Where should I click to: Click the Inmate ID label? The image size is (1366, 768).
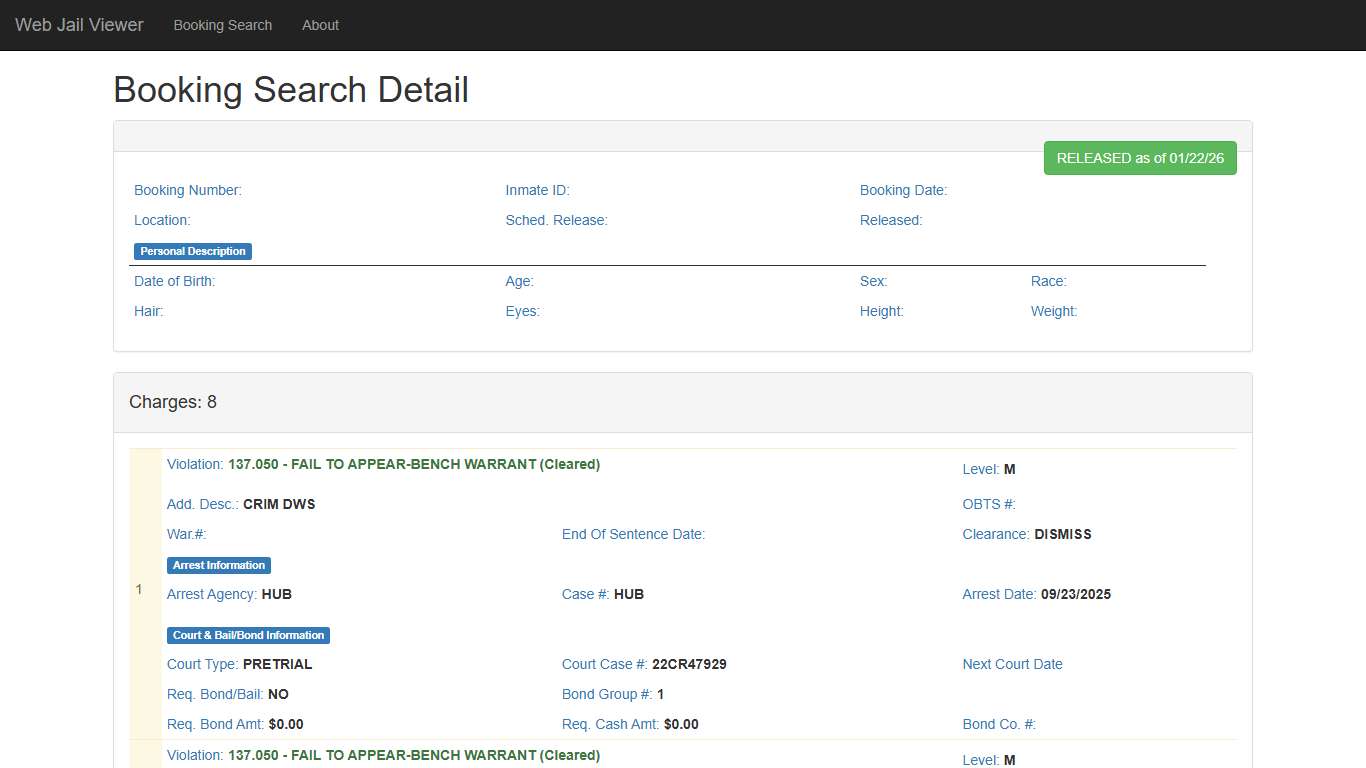[x=537, y=190]
